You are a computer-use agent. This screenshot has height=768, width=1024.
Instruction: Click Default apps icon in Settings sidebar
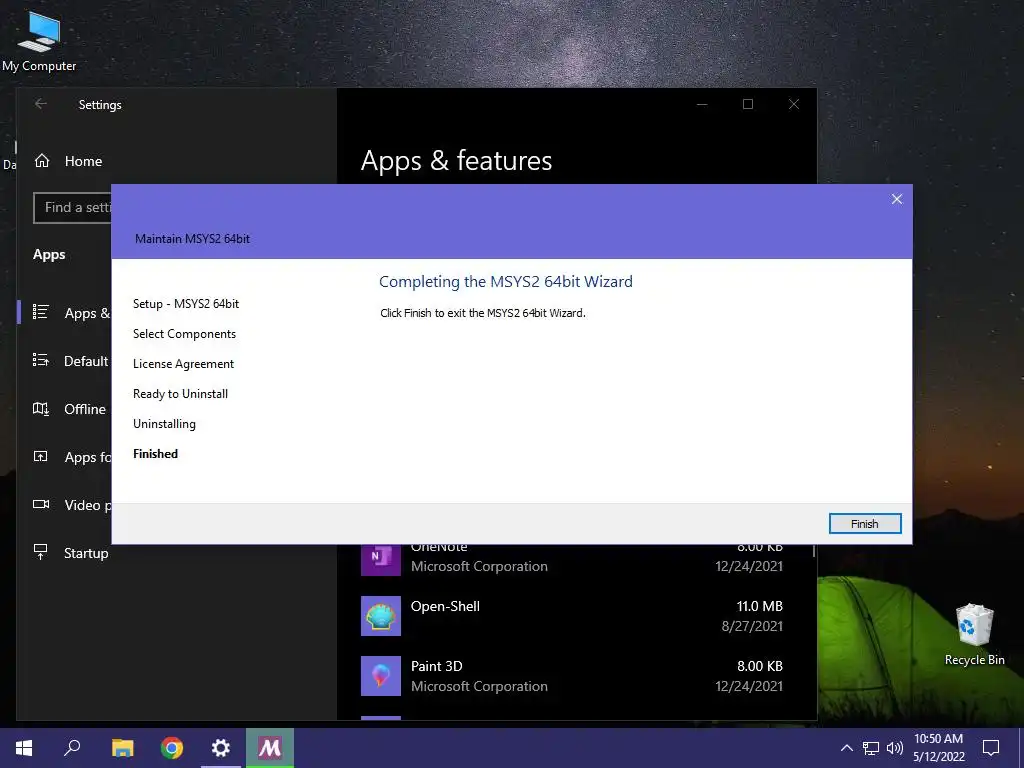(x=40, y=360)
